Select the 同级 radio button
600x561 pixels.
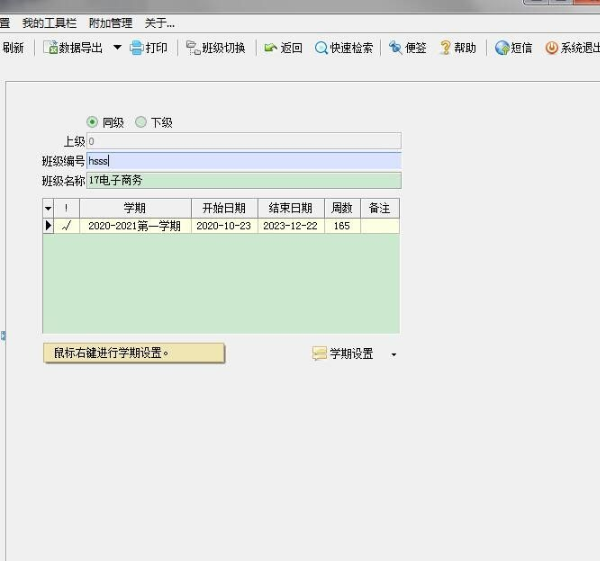93,122
